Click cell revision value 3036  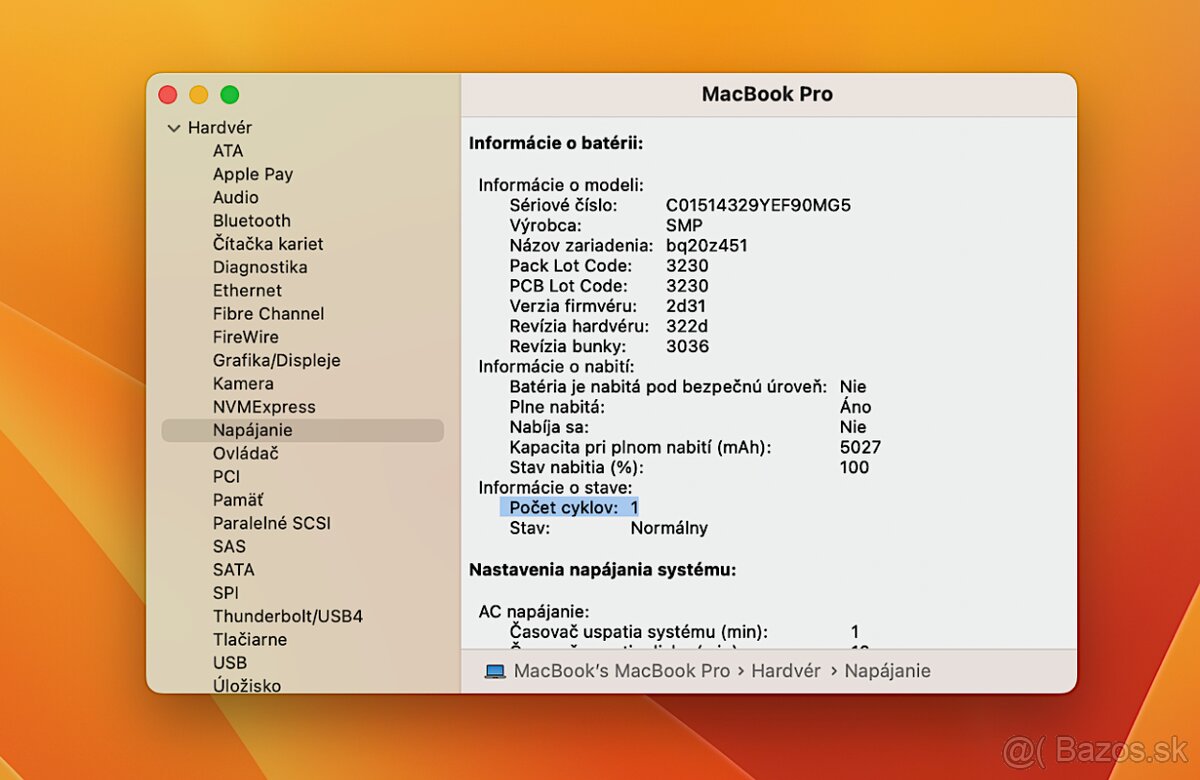(x=688, y=346)
